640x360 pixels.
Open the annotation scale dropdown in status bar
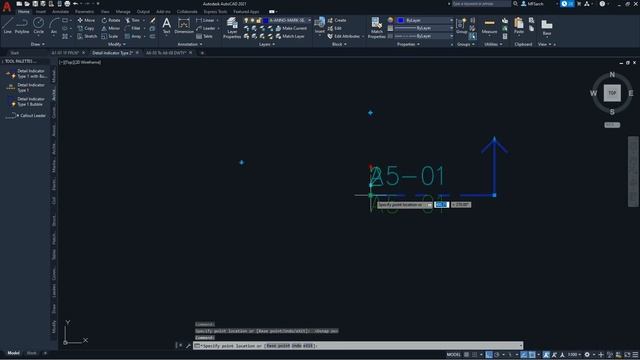574,355
